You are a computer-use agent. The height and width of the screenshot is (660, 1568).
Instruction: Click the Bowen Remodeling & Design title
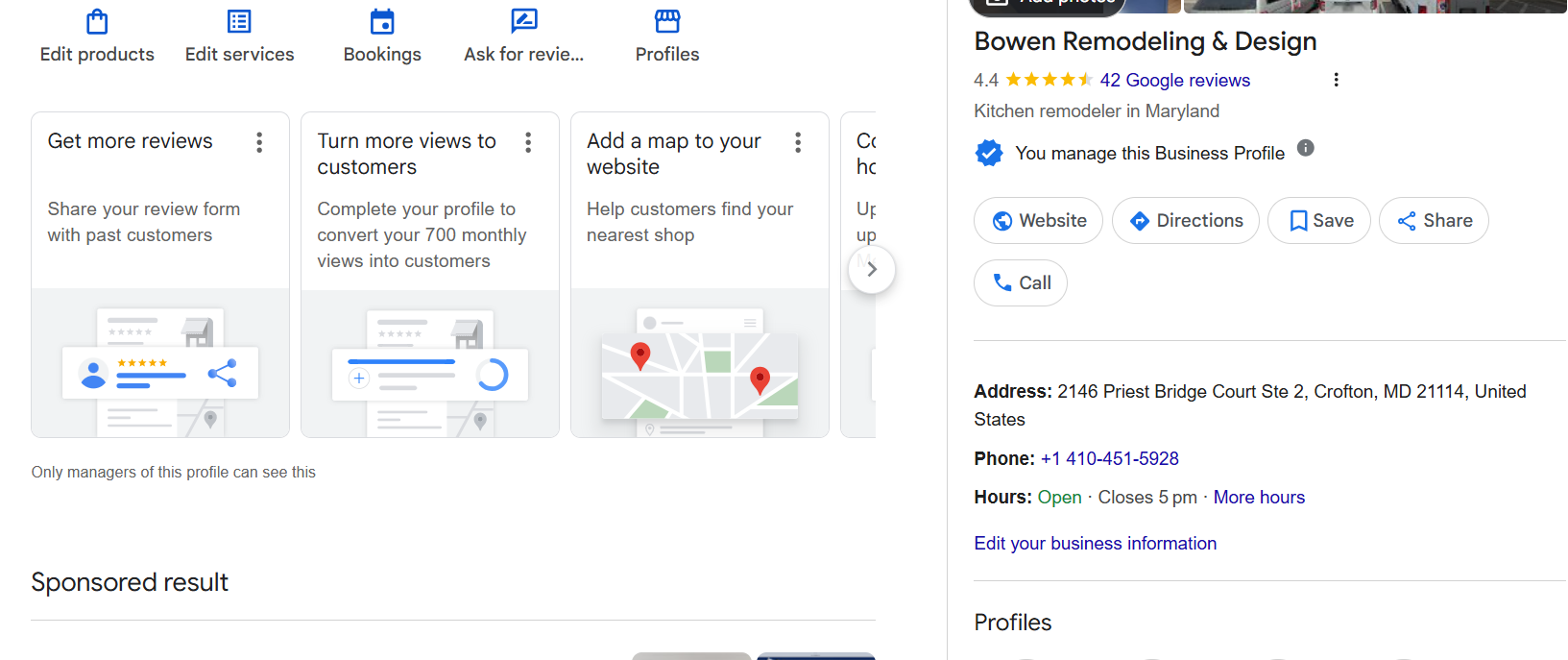1146,41
